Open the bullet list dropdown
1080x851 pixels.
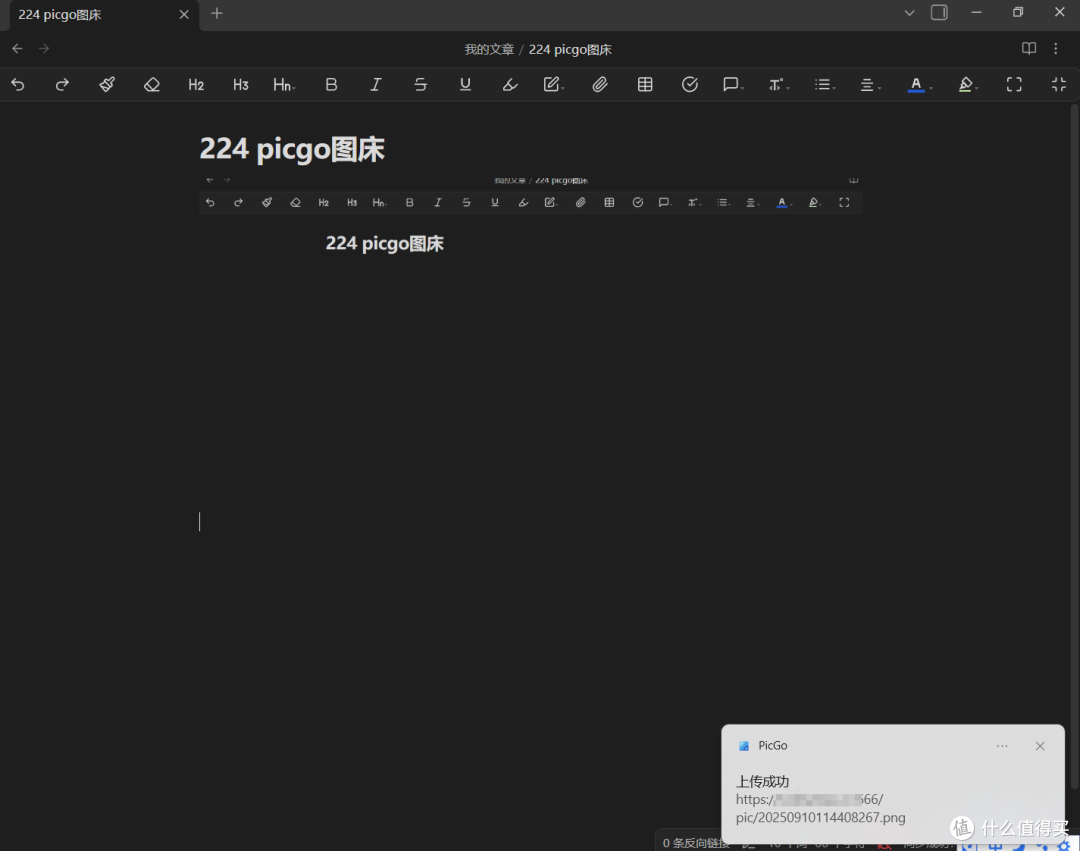(x=824, y=85)
